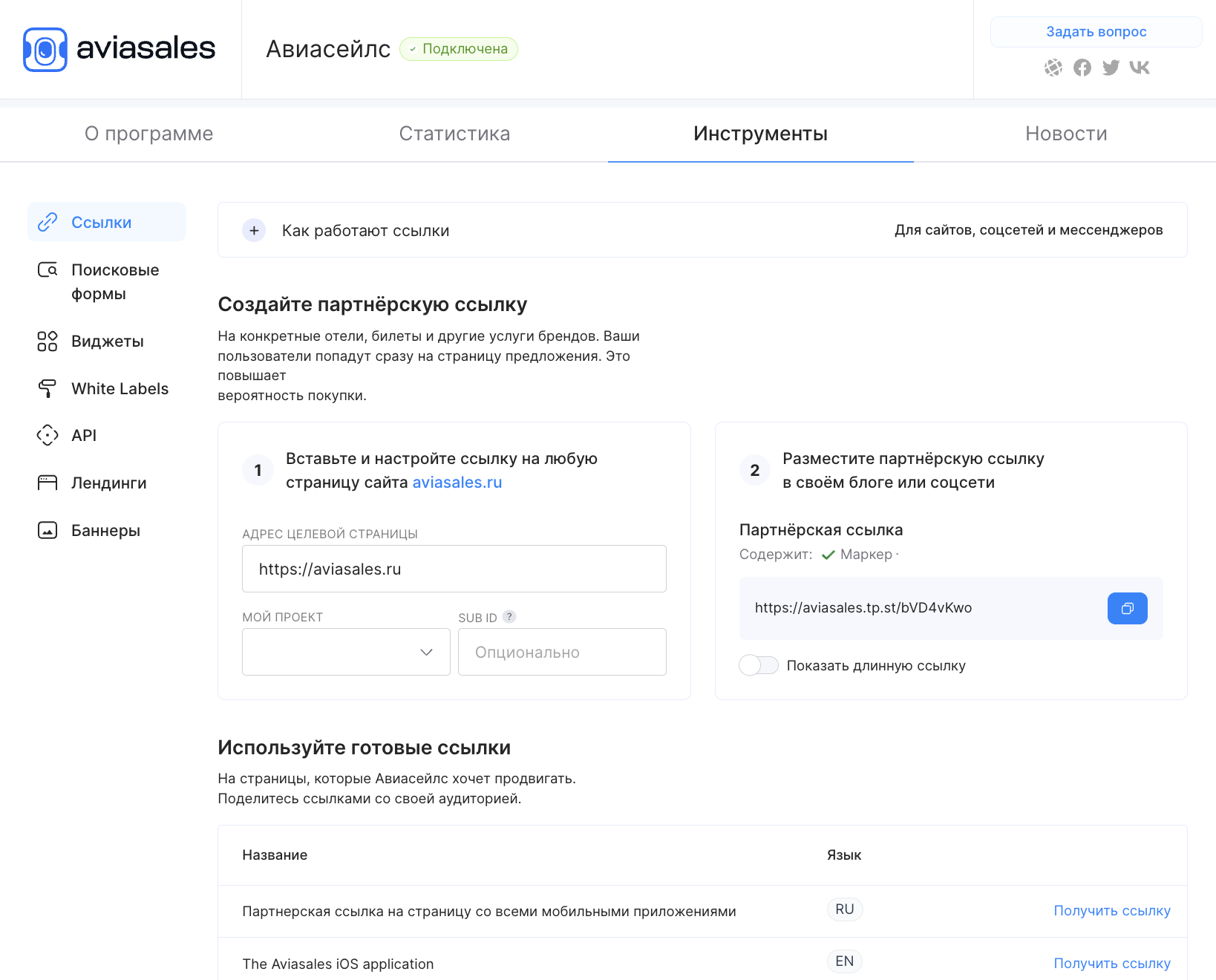Click the API icon in sidebar
Screen dimensions: 1216x980
[x=48, y=435]
